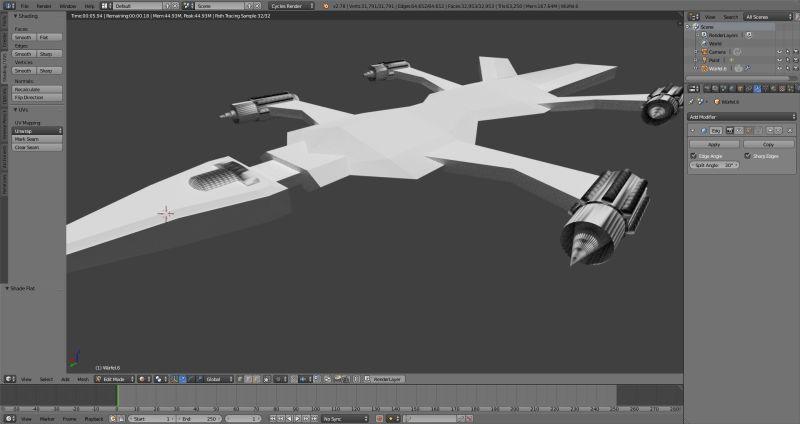The image size is (800, 424).
Task: Click the info editor type icon
Action: 9,6
